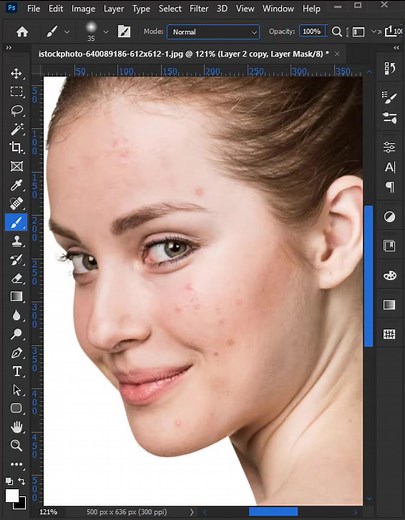Screen dimensions: 405x520
Task: Select the Rounded Rectangle shape tool
Action: 16,408
